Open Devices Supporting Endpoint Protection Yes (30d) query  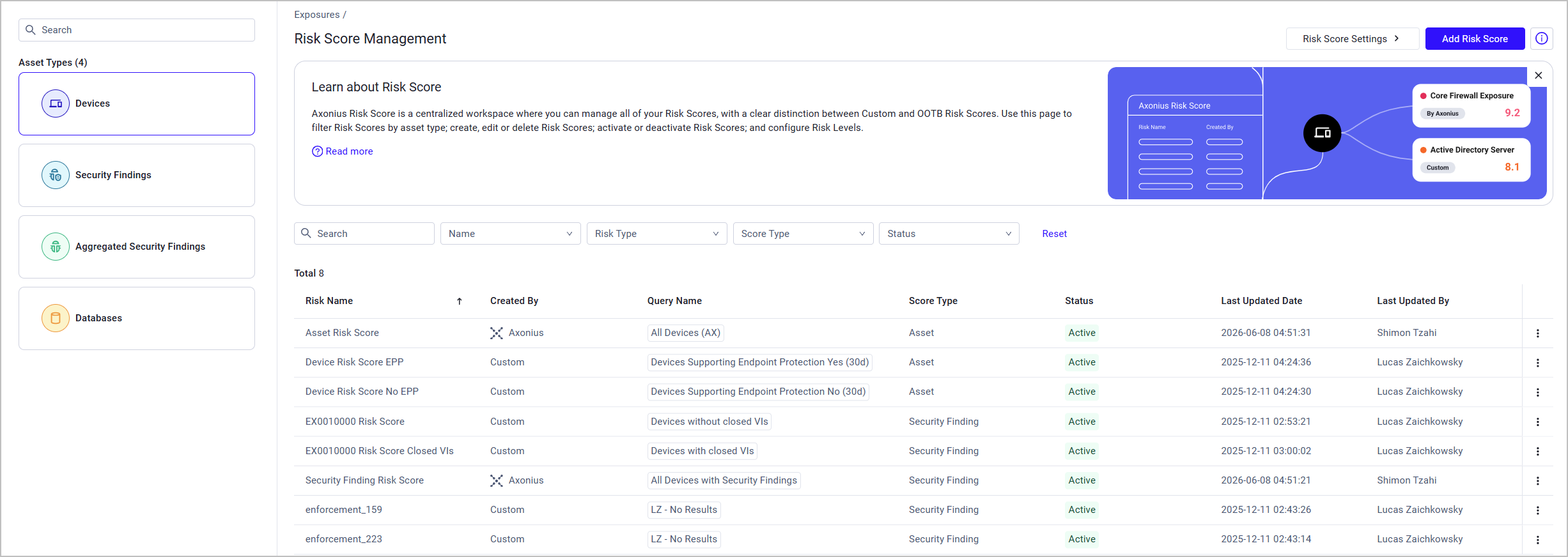pos(760,362)
